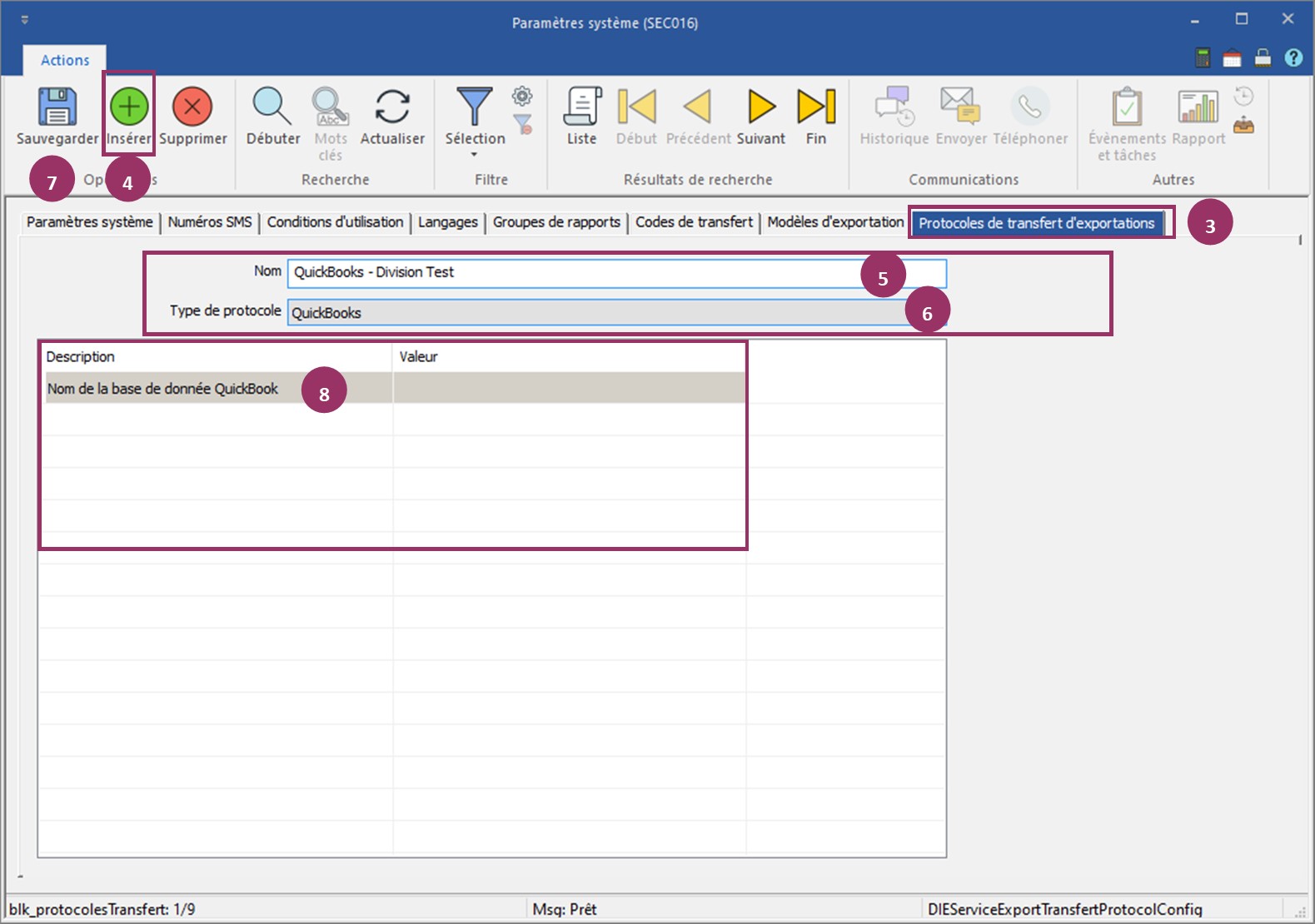Screen dimensions: 1315x924
Task: Open the Rapport chart icon
Action: 1198,107
